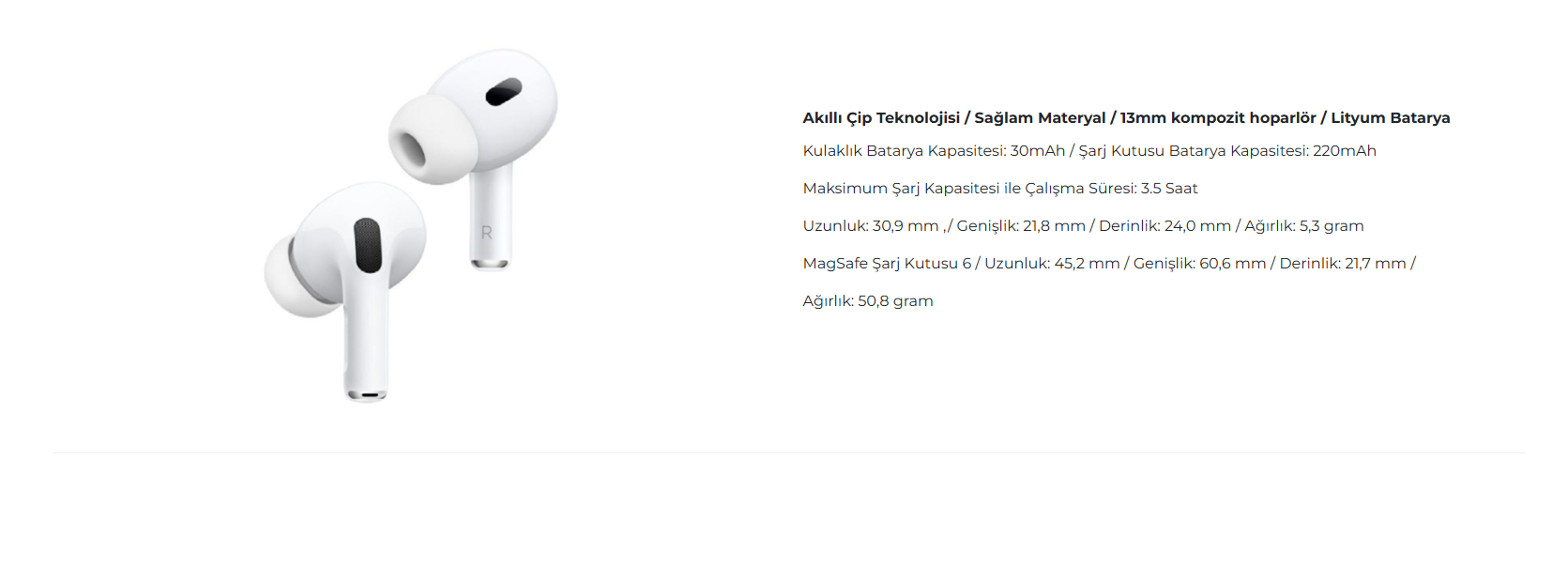Click the black vent on the lower earbud
The image size is (1568, 581).
point(368,245)
